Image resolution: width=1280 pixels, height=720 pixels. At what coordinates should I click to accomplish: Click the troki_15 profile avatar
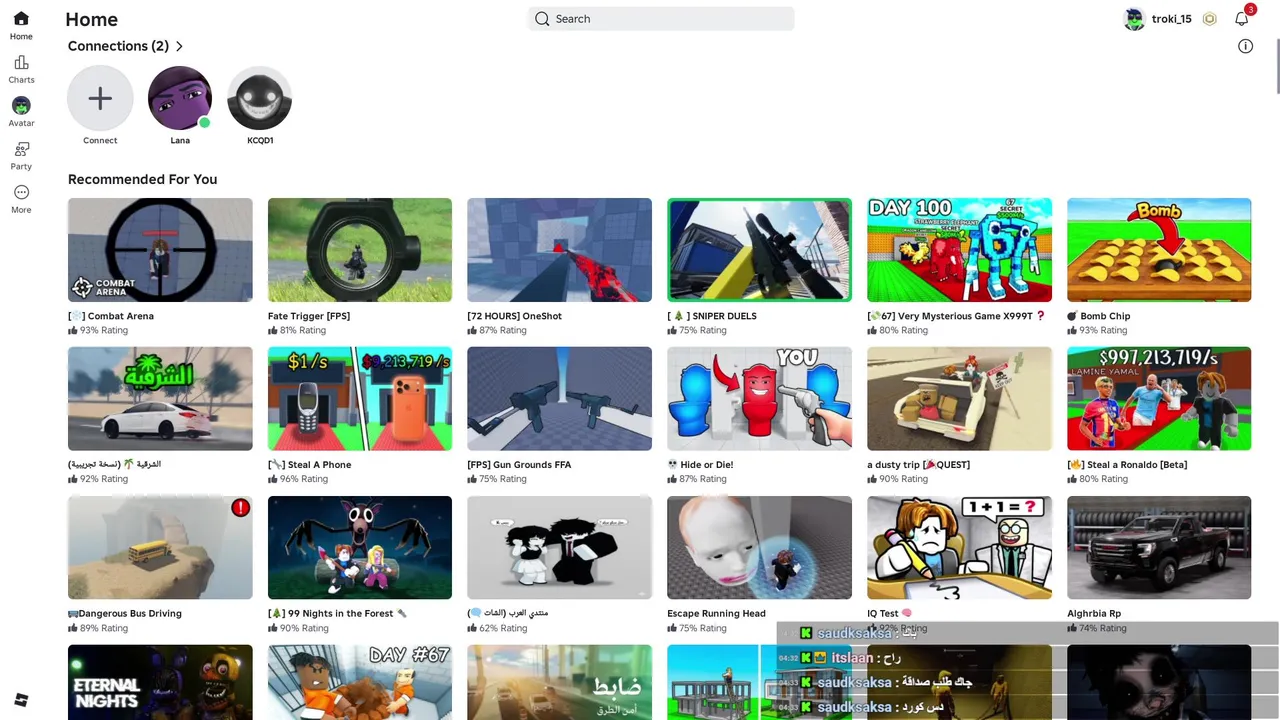(1134, 19)
